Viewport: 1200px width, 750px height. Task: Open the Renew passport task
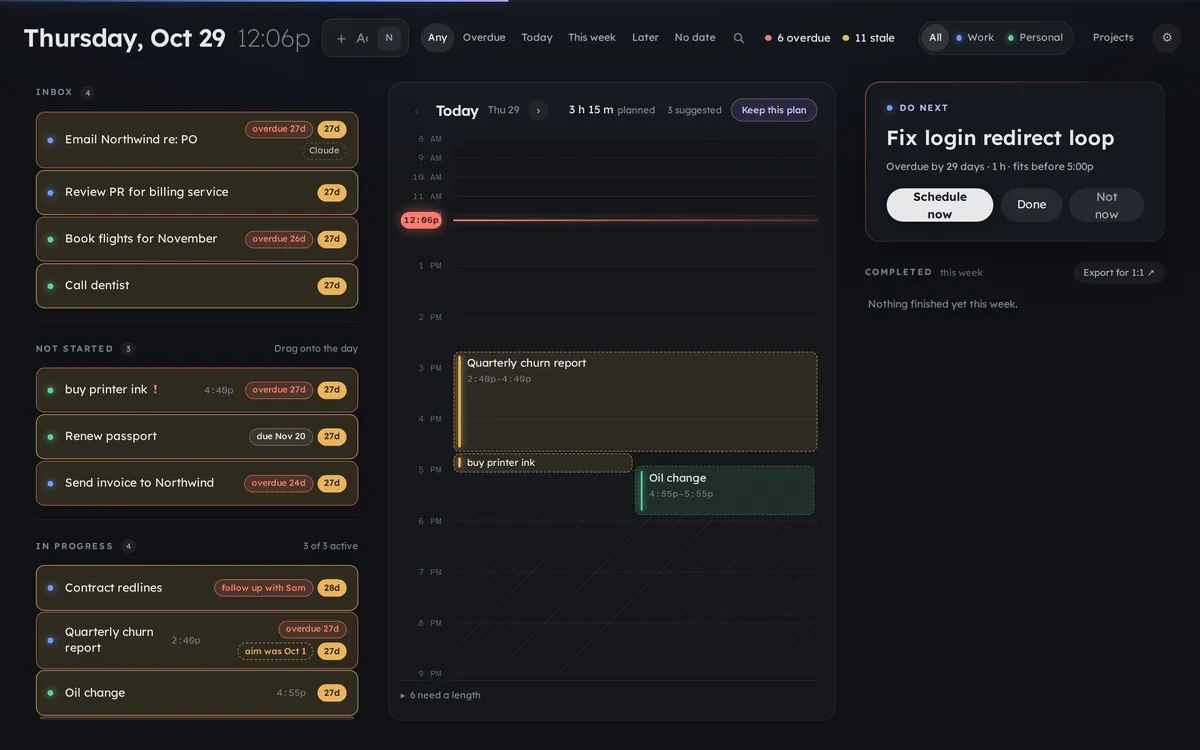tap(197, 437)
